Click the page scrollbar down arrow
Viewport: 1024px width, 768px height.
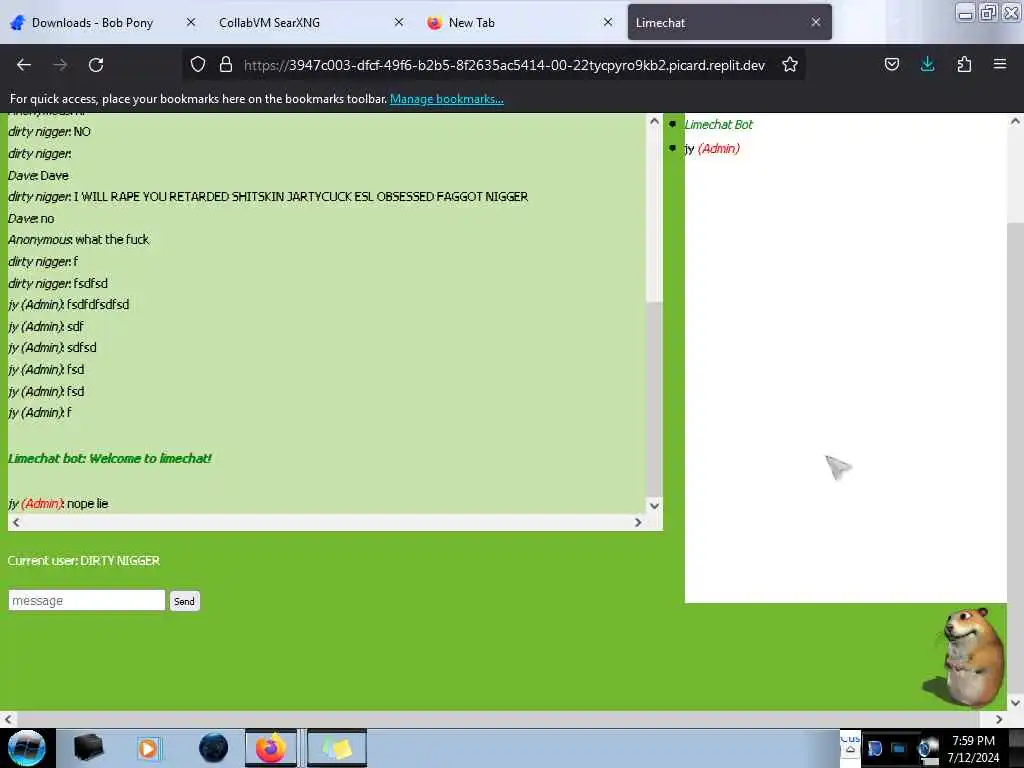point(1015,703)
